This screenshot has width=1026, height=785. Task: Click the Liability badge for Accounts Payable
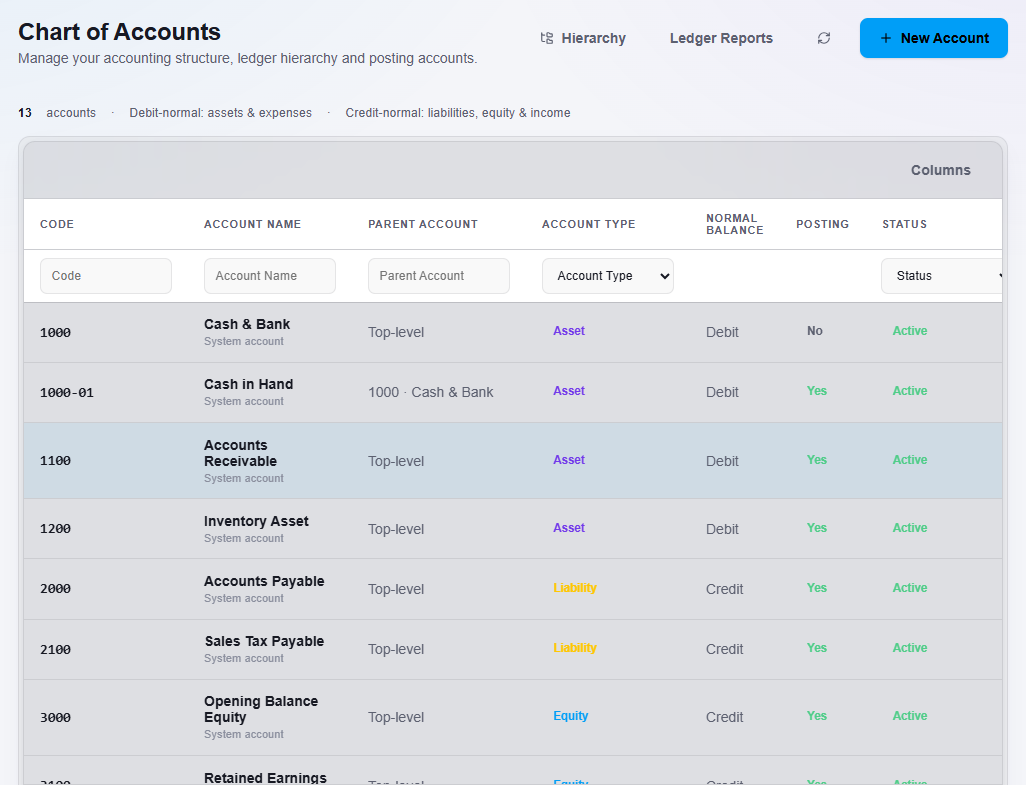coord(575,588)
